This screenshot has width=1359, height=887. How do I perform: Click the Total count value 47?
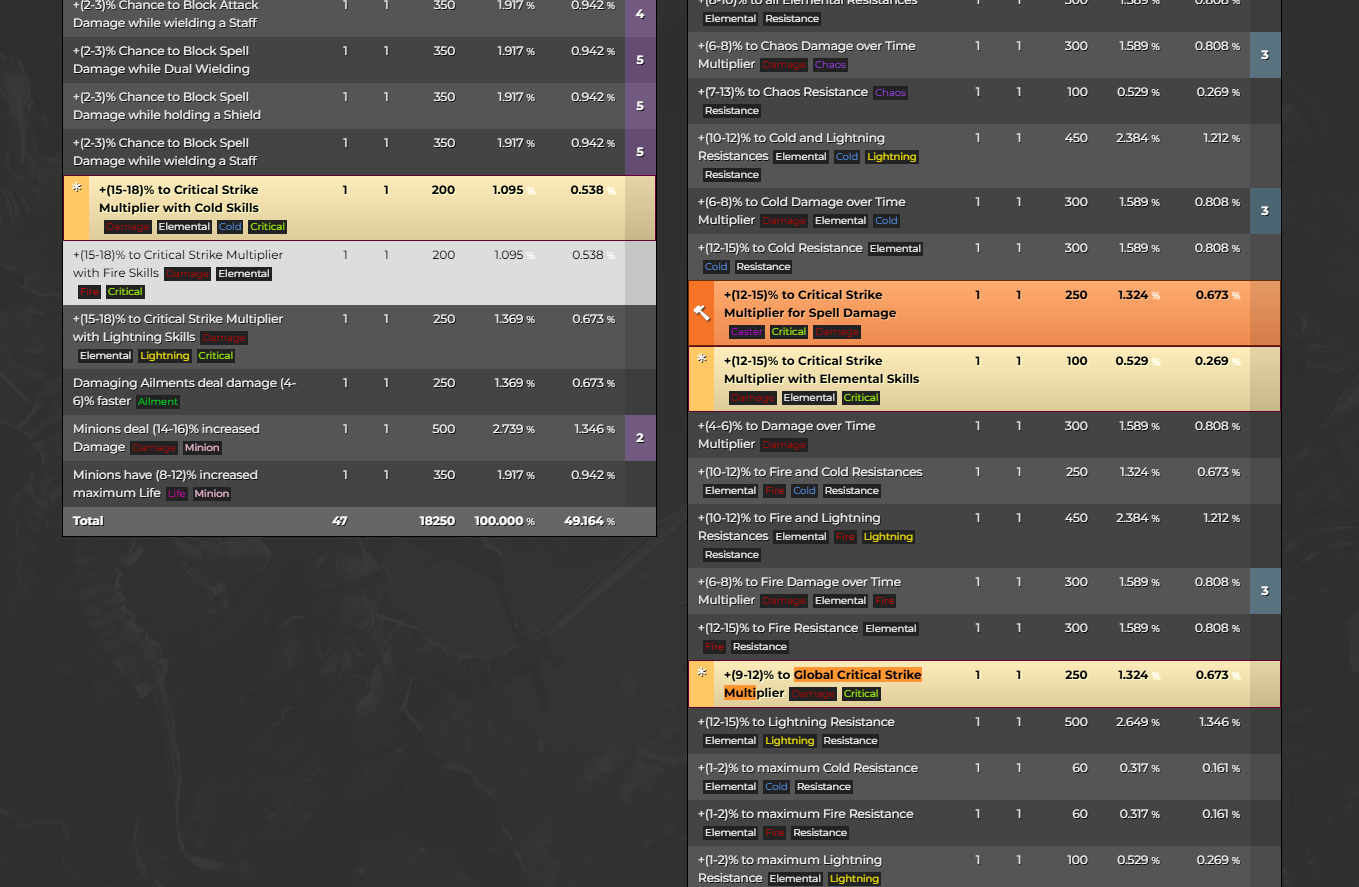click(339, 521)
